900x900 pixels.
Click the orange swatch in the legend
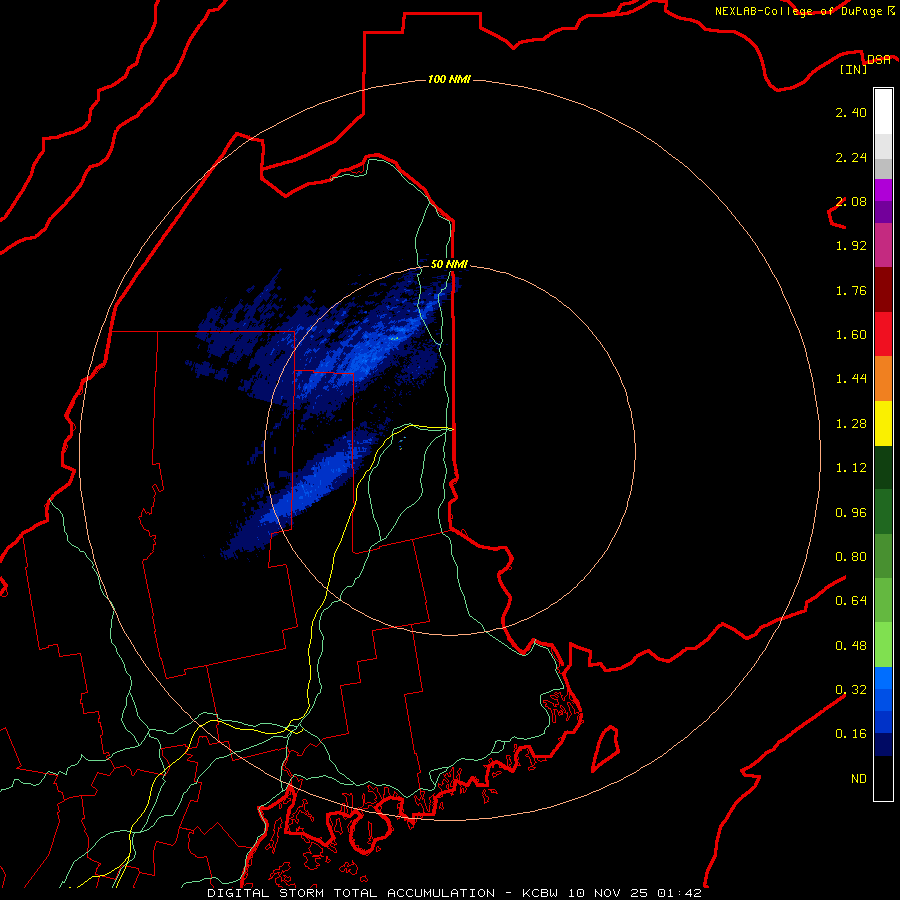tap(883, 379)
